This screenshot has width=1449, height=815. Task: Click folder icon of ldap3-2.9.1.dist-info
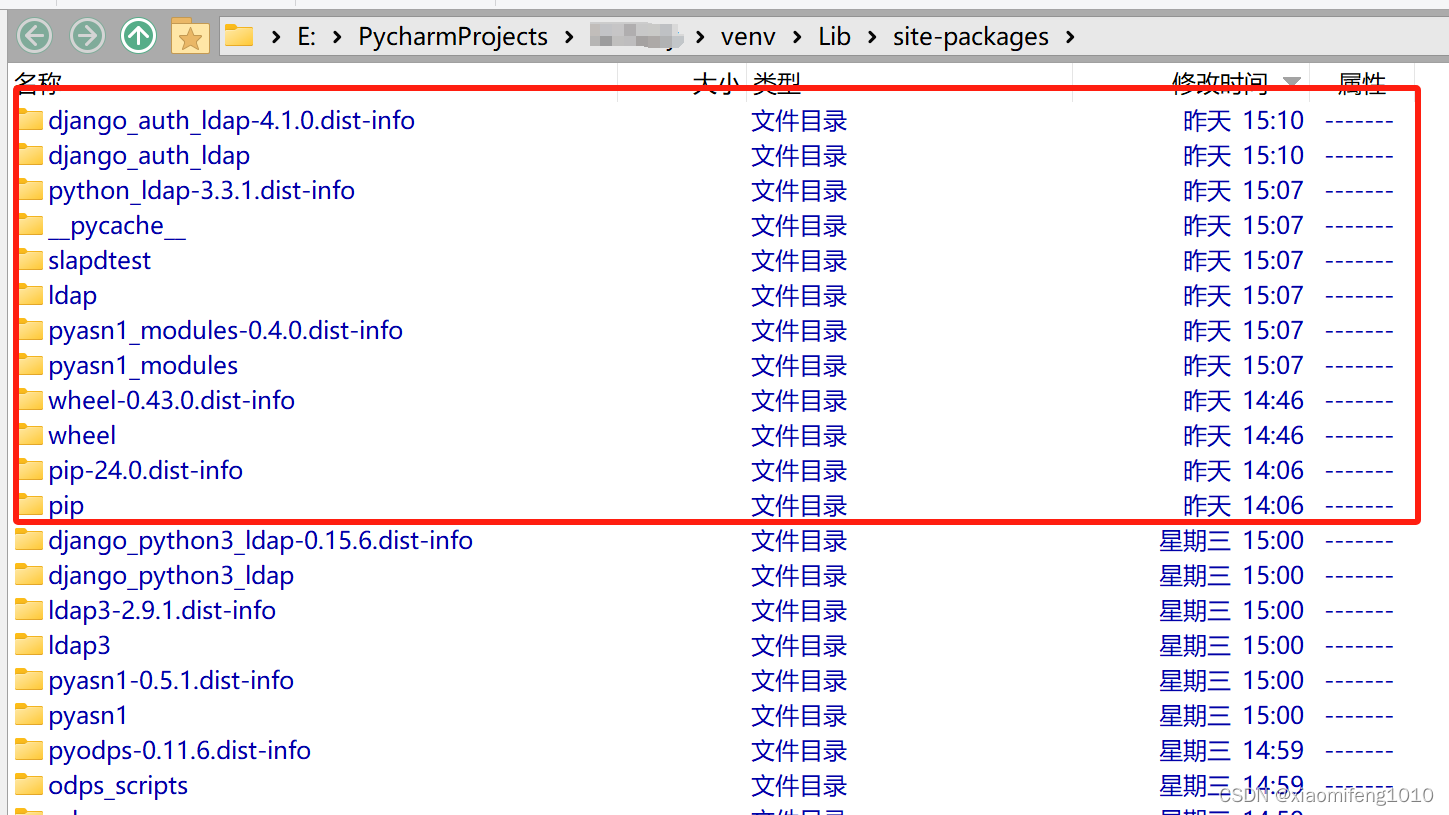30,610
